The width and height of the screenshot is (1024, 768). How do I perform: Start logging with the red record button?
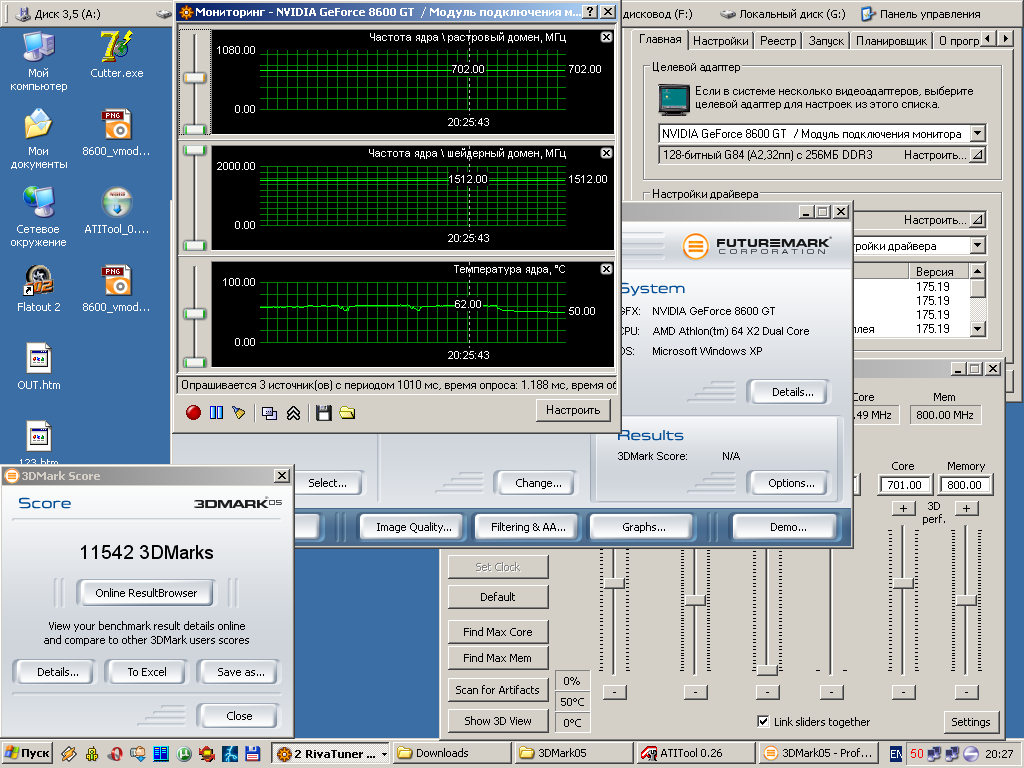(193, 413)
